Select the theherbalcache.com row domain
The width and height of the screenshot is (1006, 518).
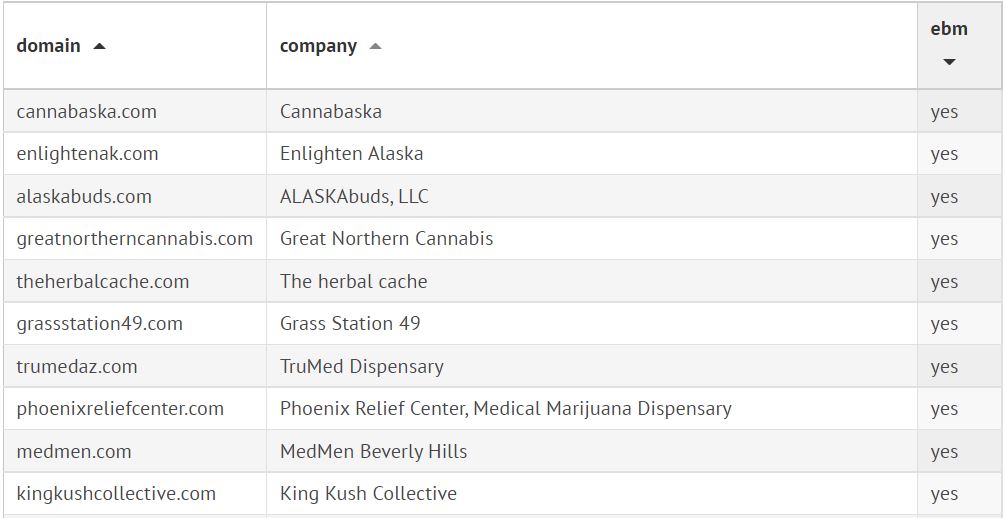pos(103,281)
